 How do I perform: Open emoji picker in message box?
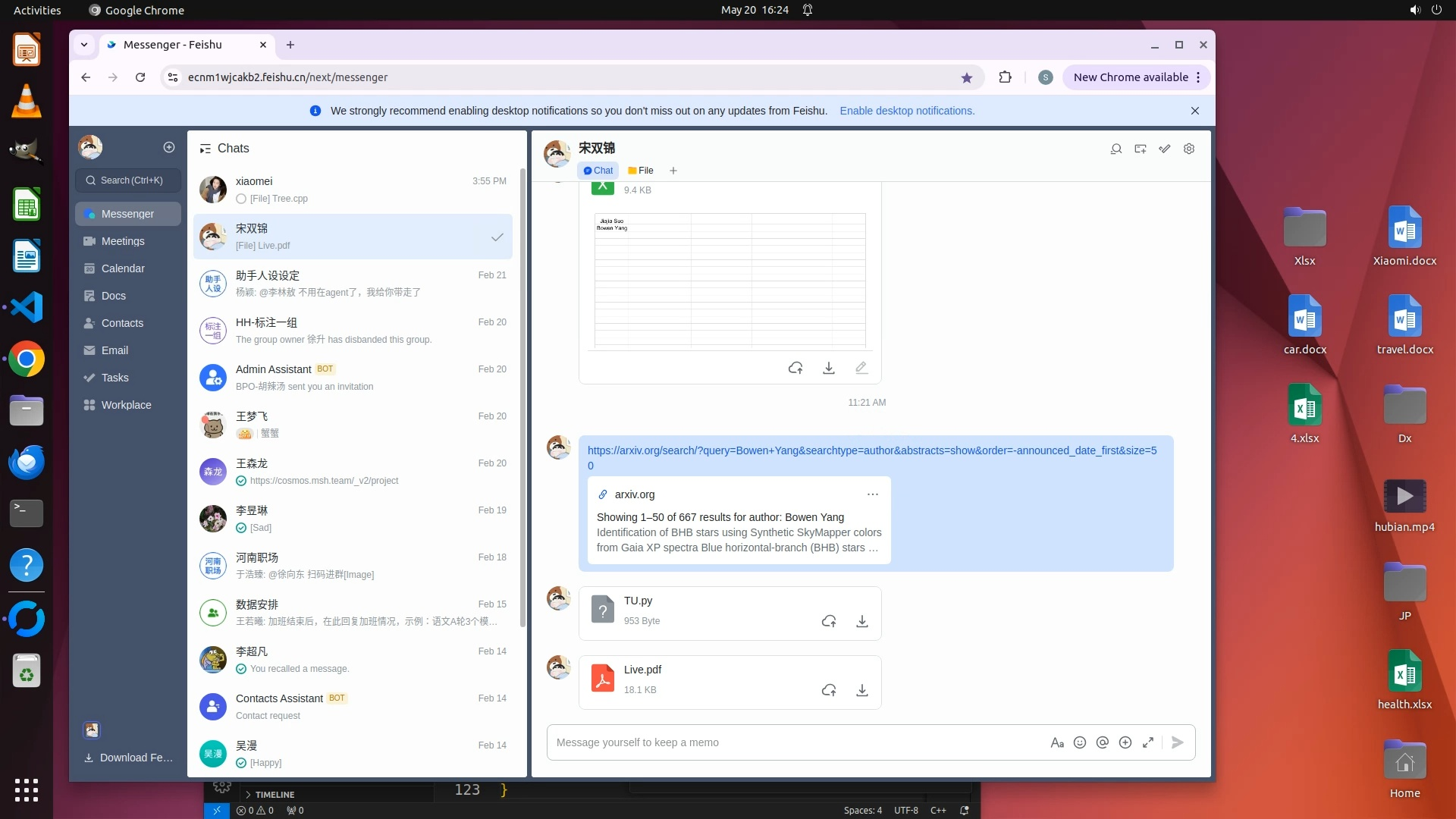point(1080,742)
